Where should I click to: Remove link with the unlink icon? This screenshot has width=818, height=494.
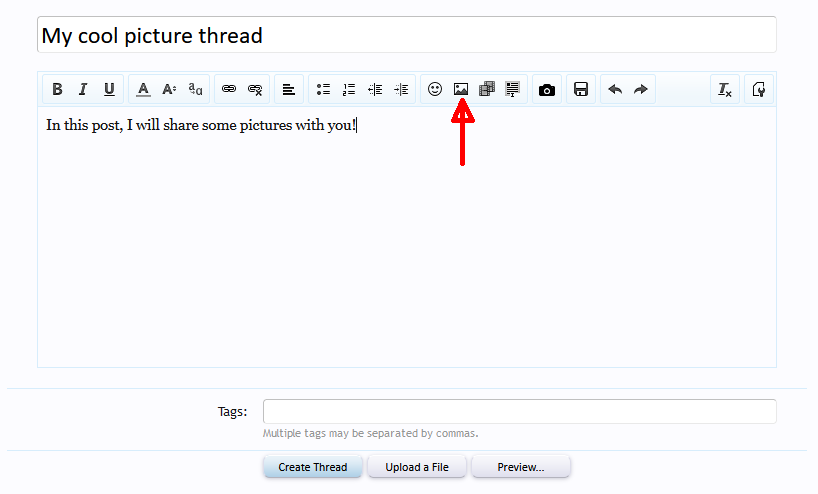click(x=255, y=89)
